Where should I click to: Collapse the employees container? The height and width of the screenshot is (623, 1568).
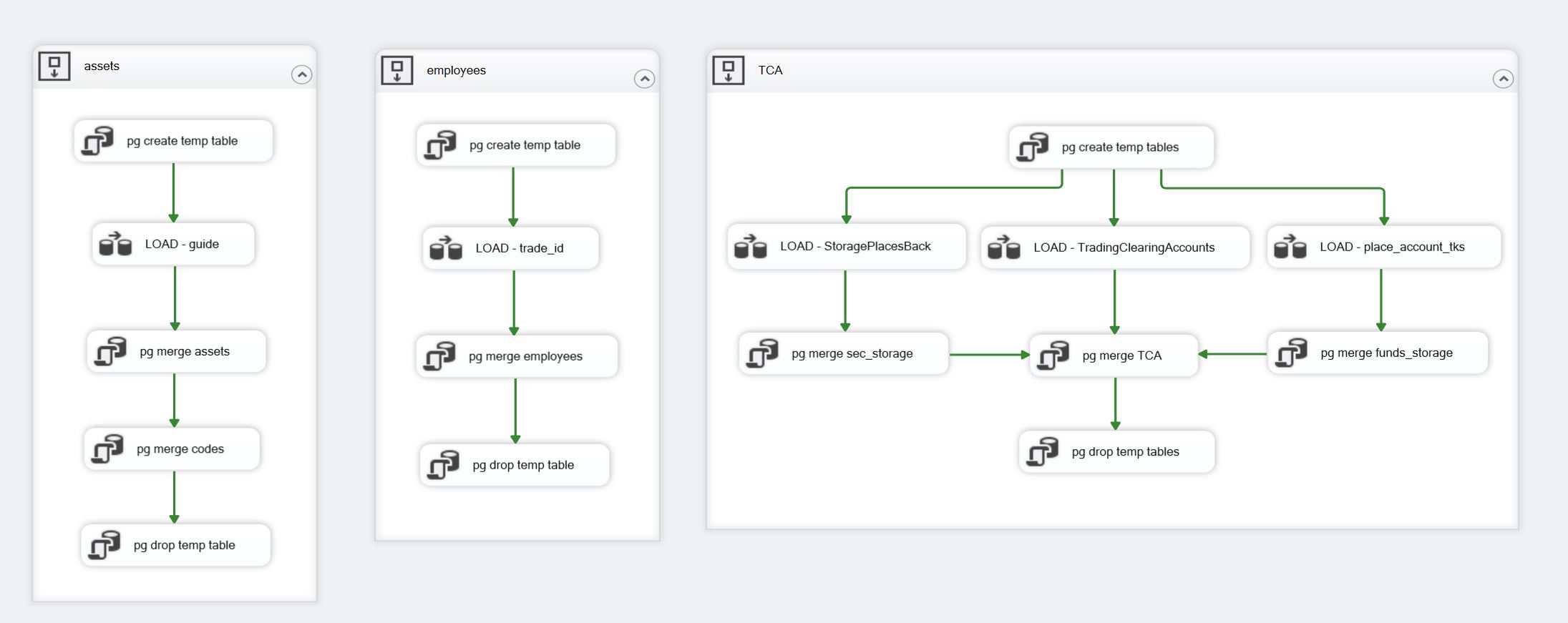pos(644,79)
